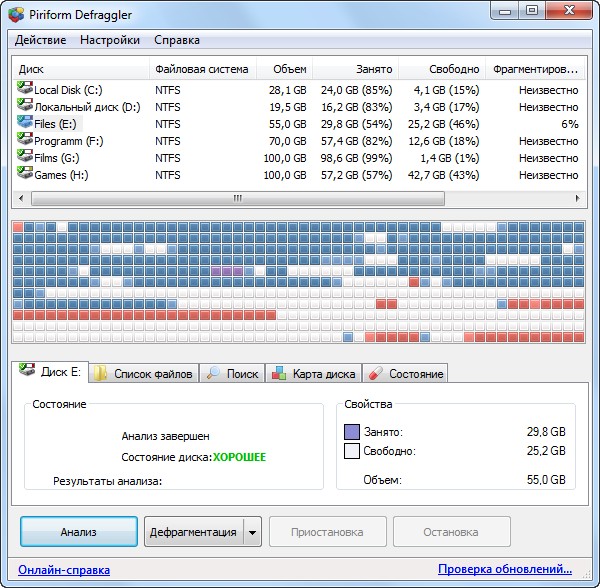Expand the Дефрагментация dropdown arrow

coord(252,532)
